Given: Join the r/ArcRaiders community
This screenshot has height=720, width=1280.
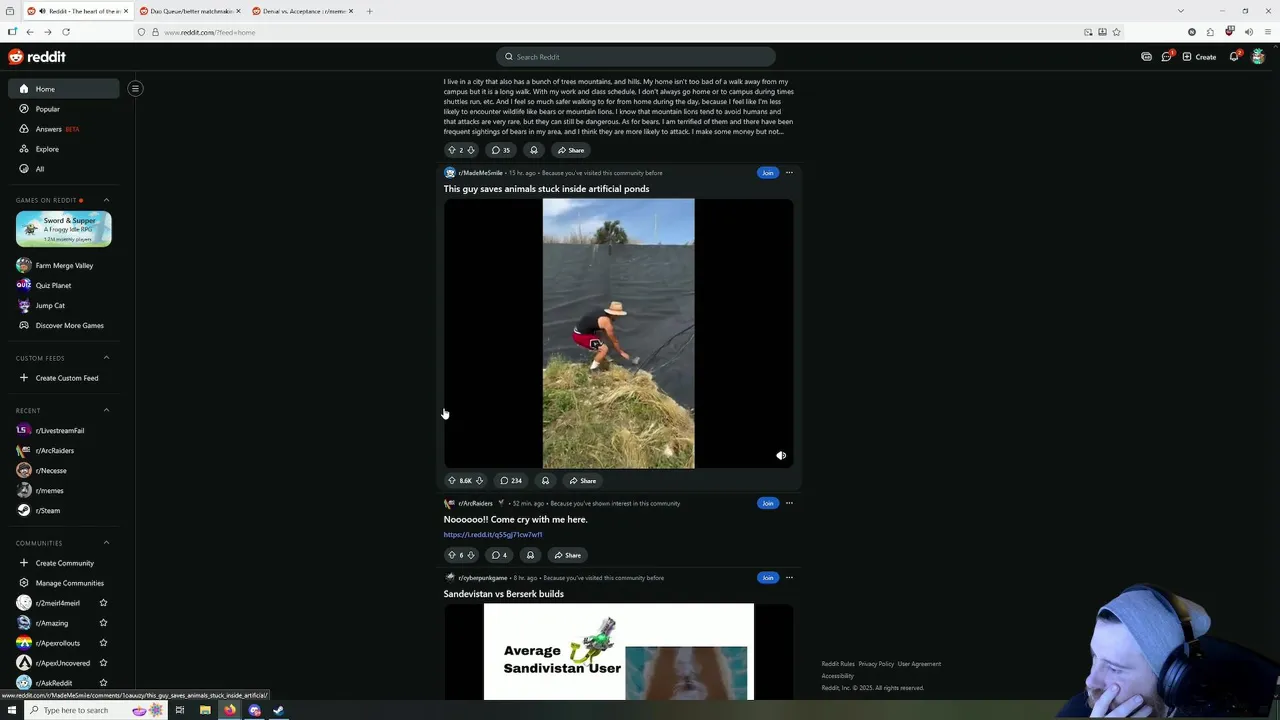Looking at the screenshot, I should (x=767, y=503).
